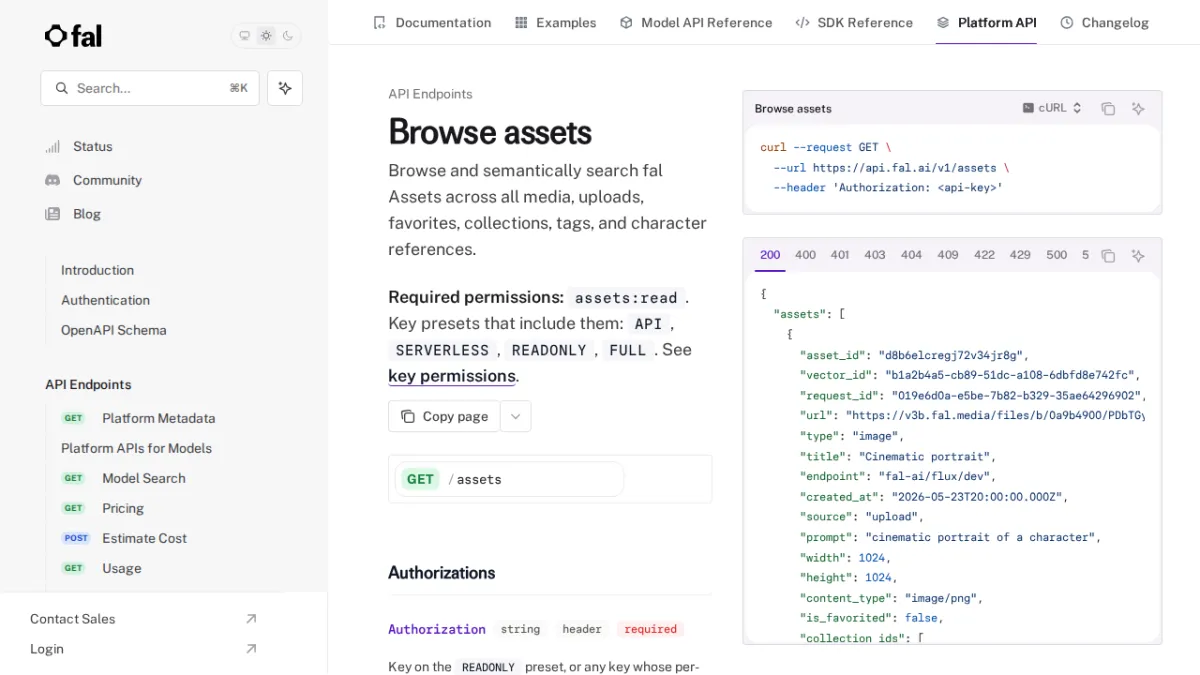Select the 422 response tab
The height and width of the screenshot is (675, 1200).
point(984,255)
